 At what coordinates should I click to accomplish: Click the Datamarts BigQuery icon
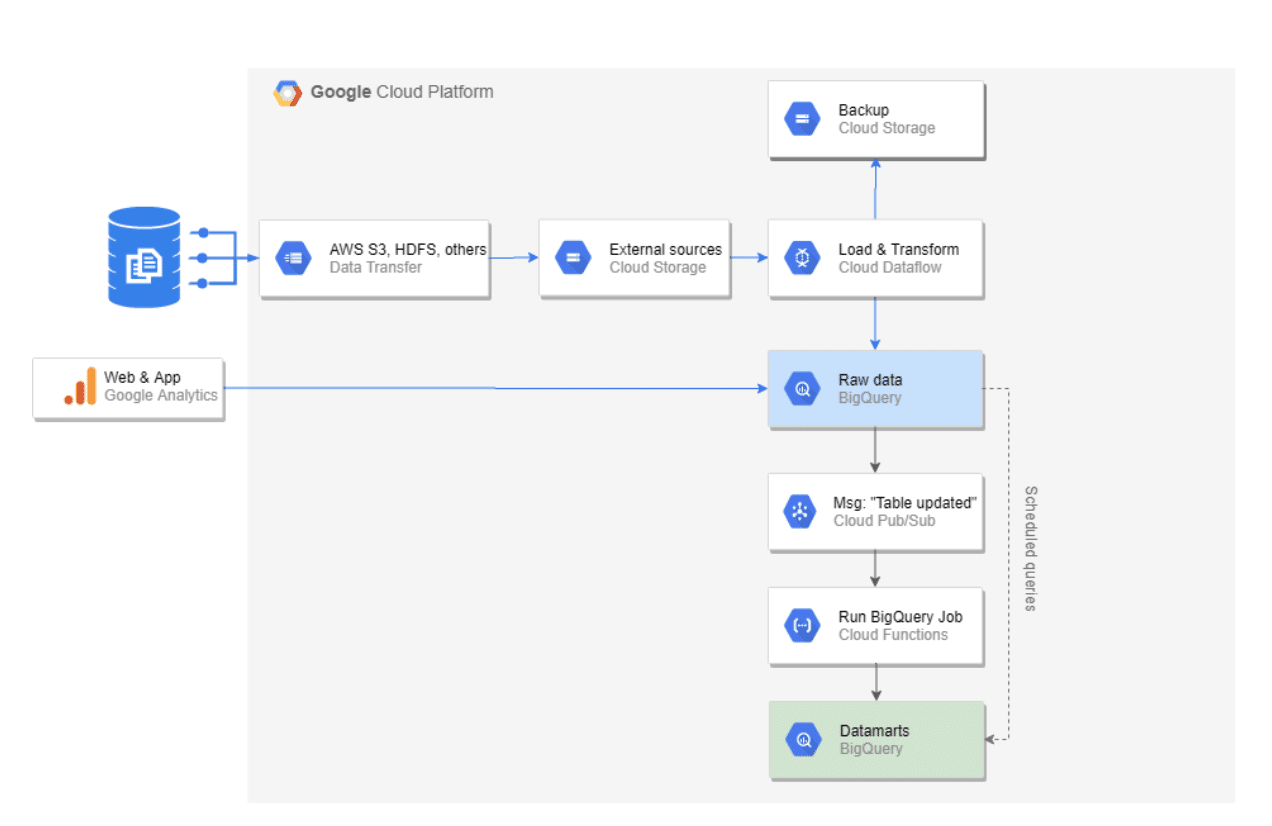pyautogui.click(x=802, y=740)
